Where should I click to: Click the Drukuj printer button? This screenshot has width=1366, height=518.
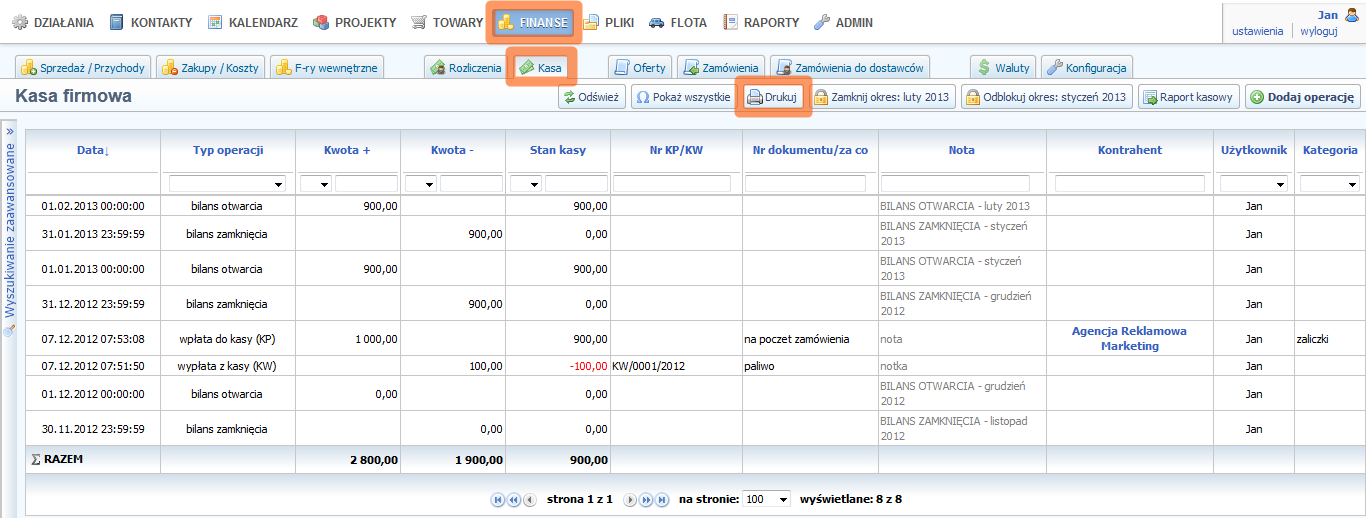click(773, 97)
